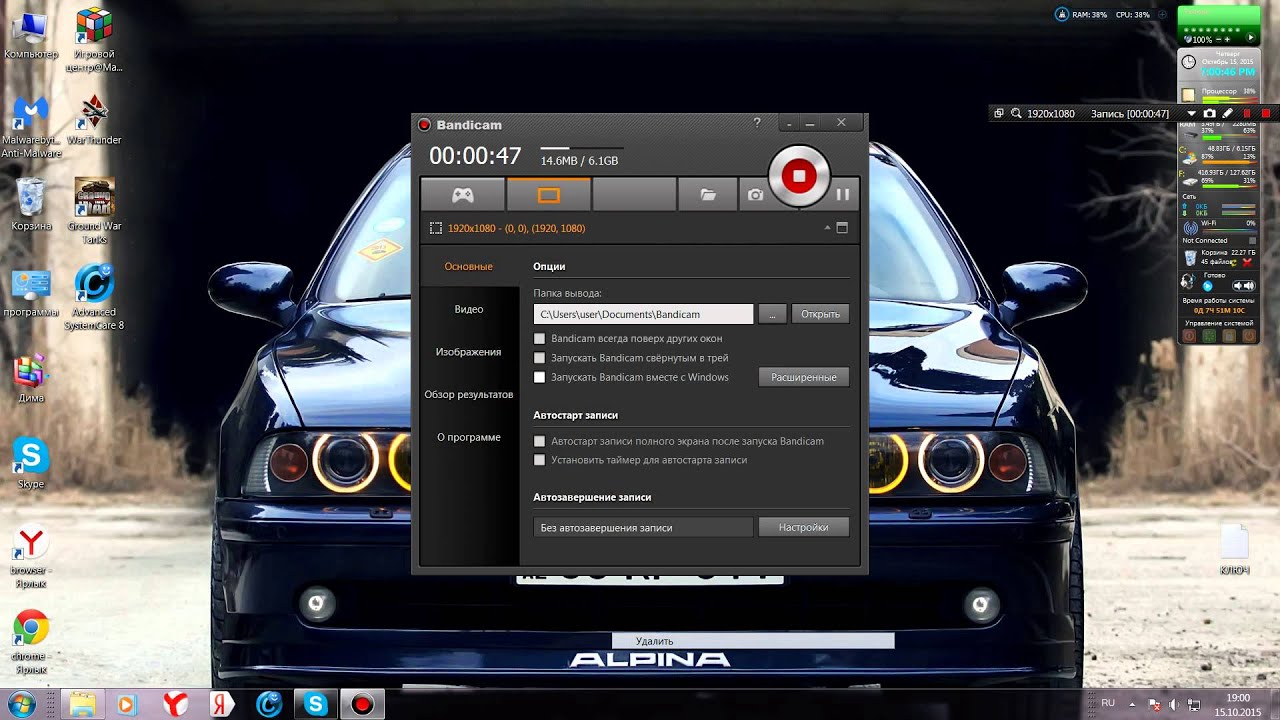Click the output folder path field
The width and height of the screenshot is (1280, 720).
pos(643,314)
